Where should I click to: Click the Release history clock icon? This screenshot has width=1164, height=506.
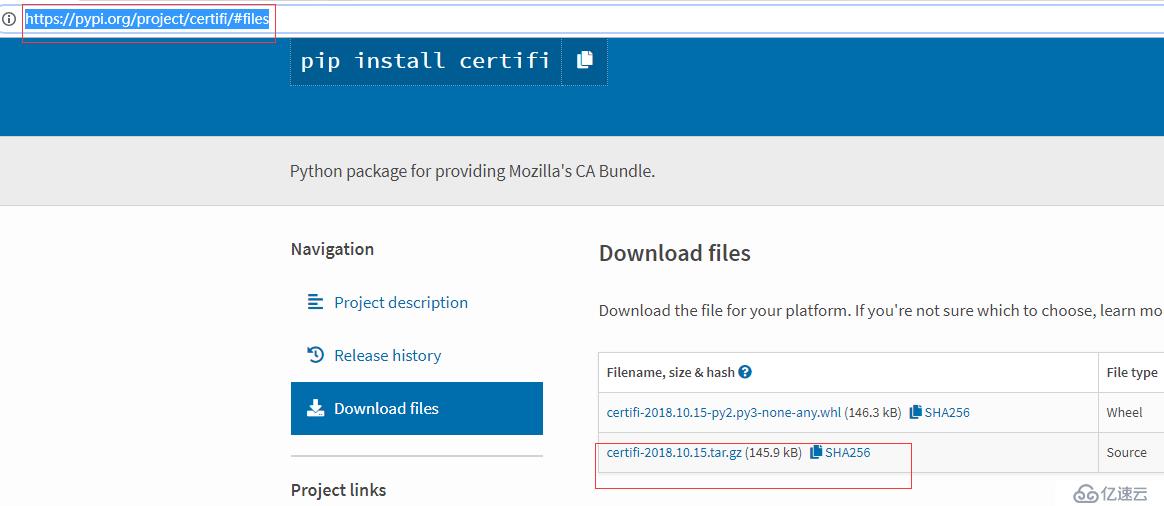click(315, 355)
